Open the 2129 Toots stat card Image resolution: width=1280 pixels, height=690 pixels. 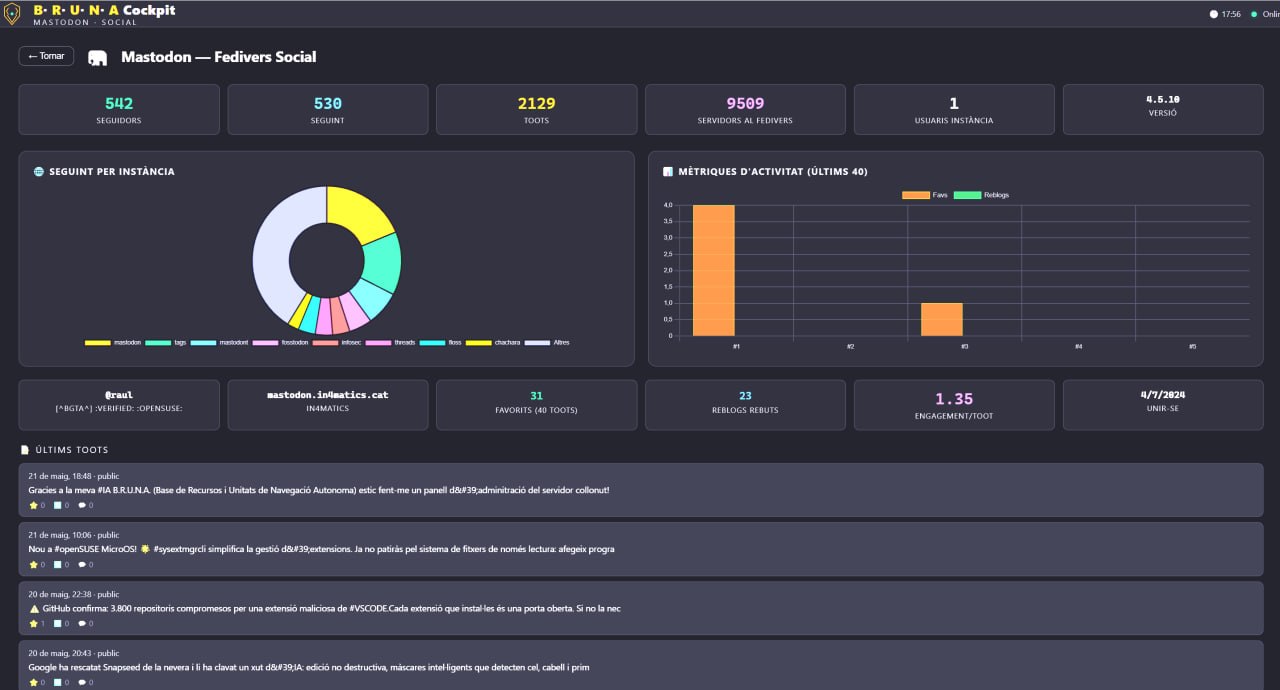coord(537,109)
